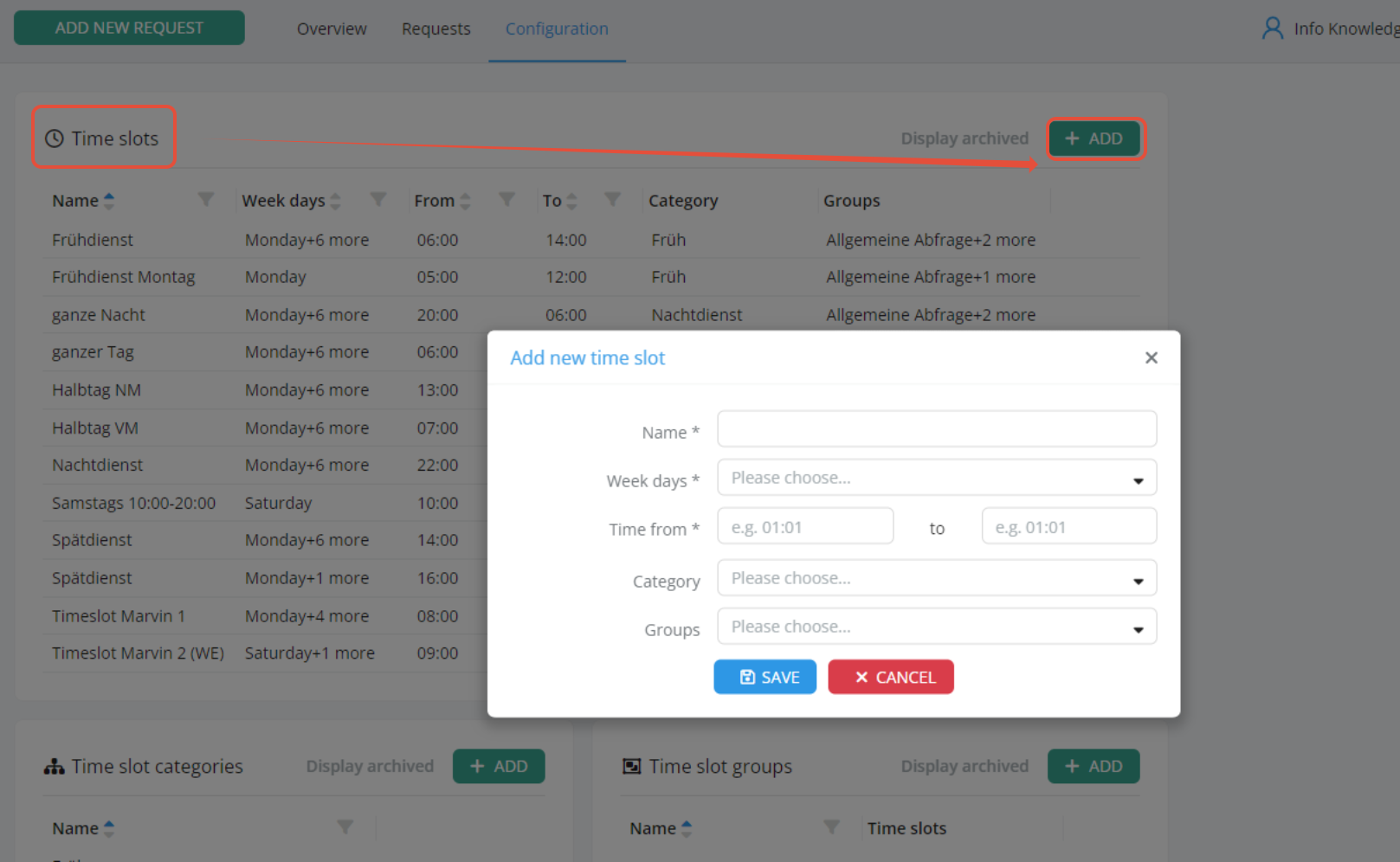Focus the time 'to' input field
This screenshot has width=1400, height=862.
pyautogui.click(x=1069, y=526)
